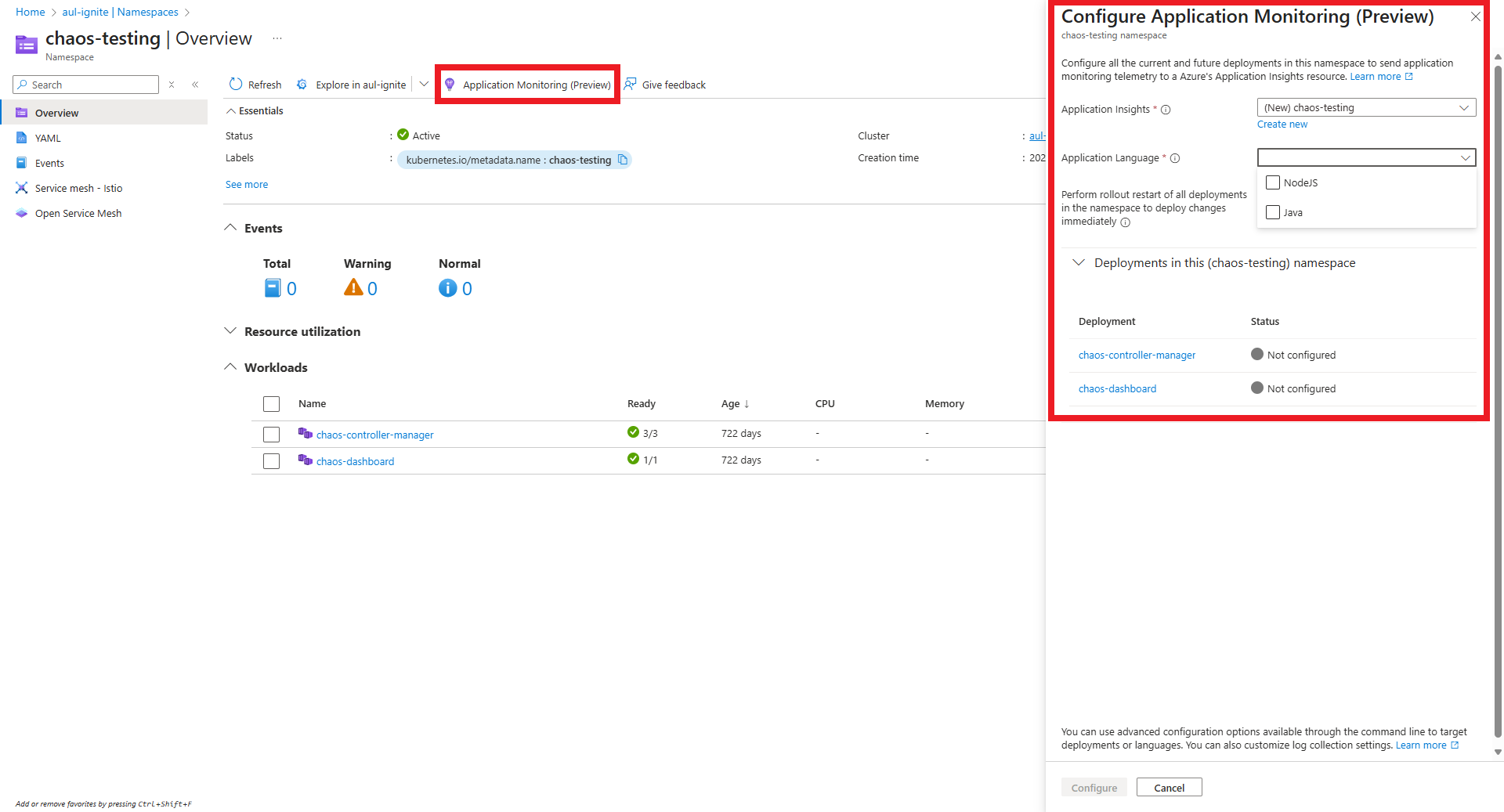
Task: Check the NodeJS language option
Action: [1273, 182]
